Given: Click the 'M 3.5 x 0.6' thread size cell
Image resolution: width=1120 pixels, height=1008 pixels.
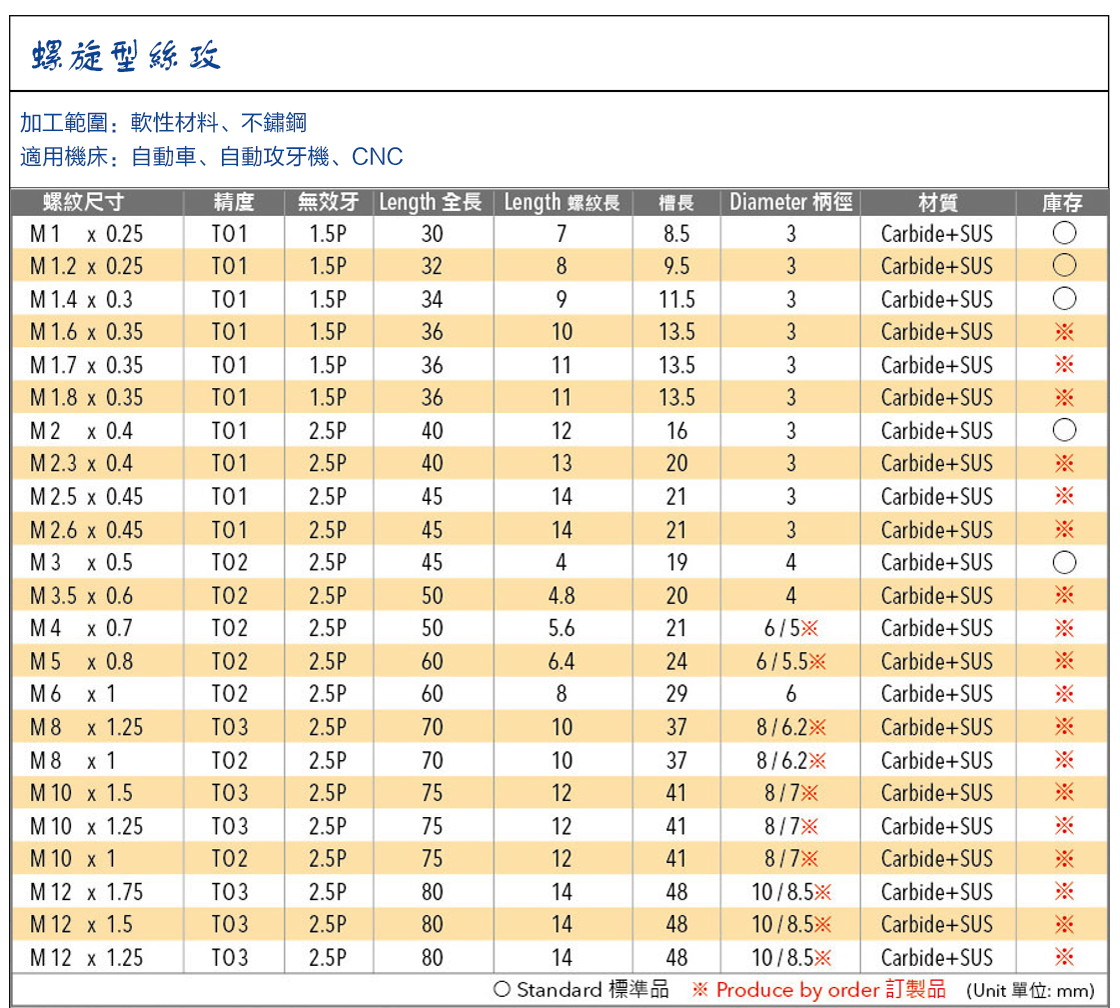Looking at the screenshot, I should point(81,596).
